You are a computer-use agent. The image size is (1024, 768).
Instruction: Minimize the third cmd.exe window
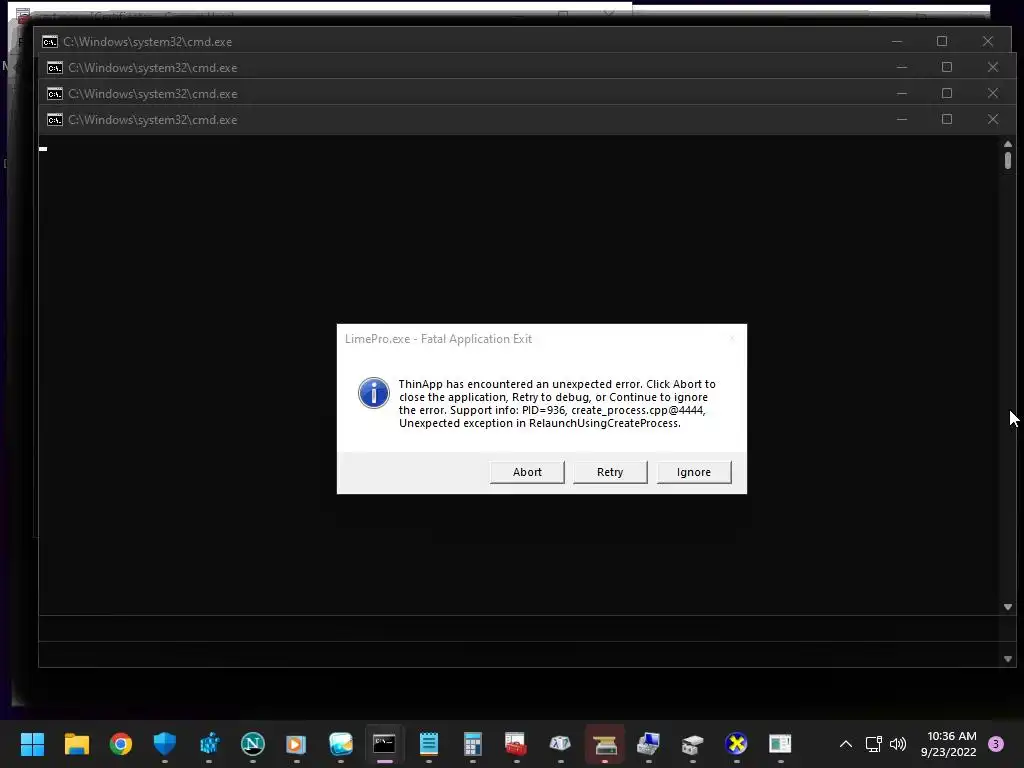[x=902, y=93]
